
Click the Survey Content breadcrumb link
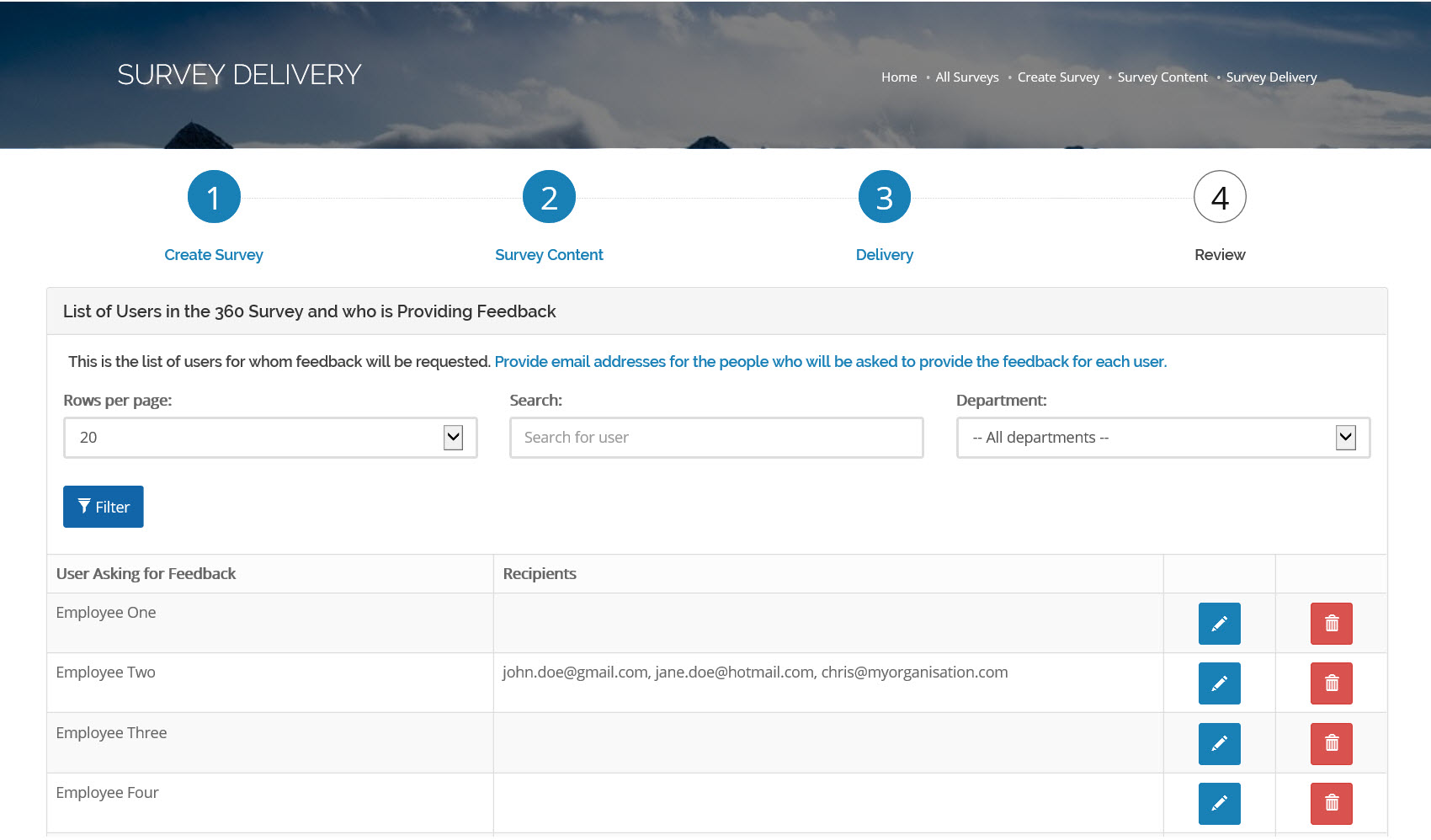(x=1162, y=77)
